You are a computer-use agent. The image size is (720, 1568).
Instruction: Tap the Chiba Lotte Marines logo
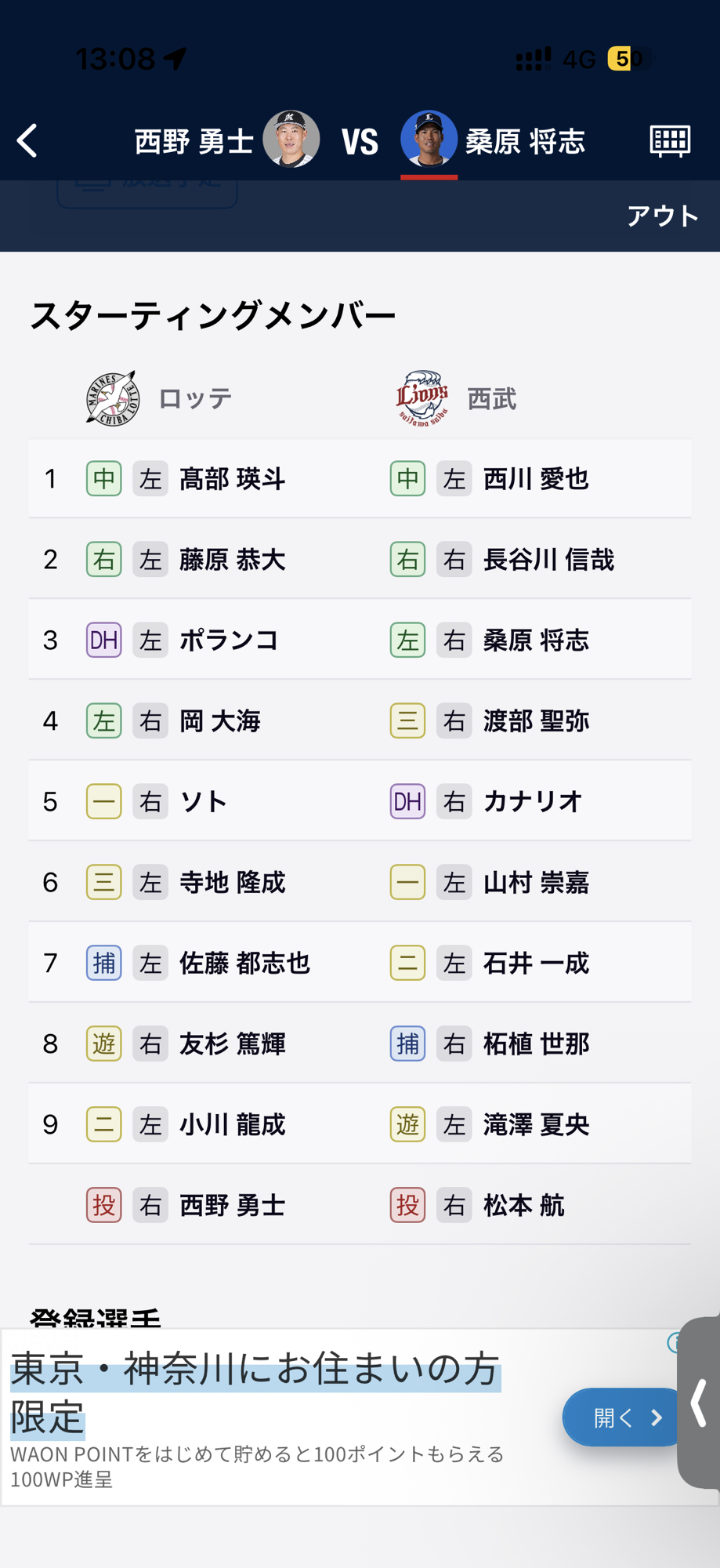tap(112, 398)
